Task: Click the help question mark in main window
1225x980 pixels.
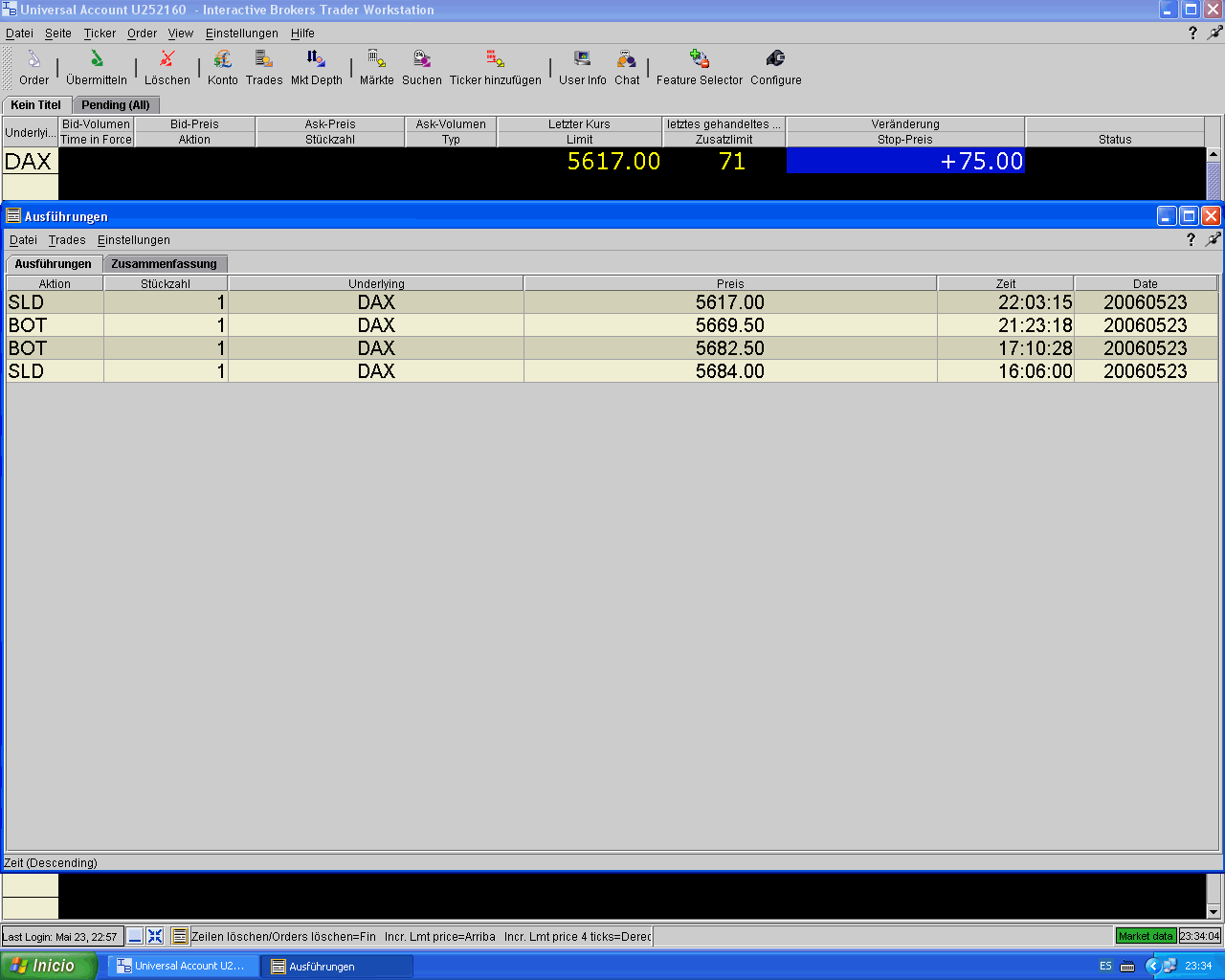Action: click(1192, 33)
